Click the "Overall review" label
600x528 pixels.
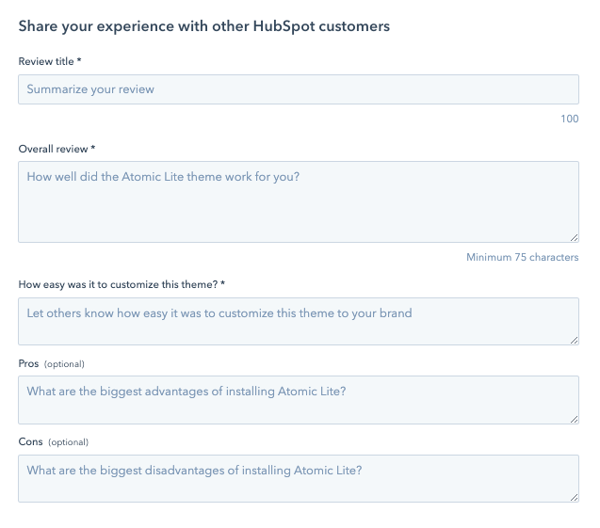point(53,149)
